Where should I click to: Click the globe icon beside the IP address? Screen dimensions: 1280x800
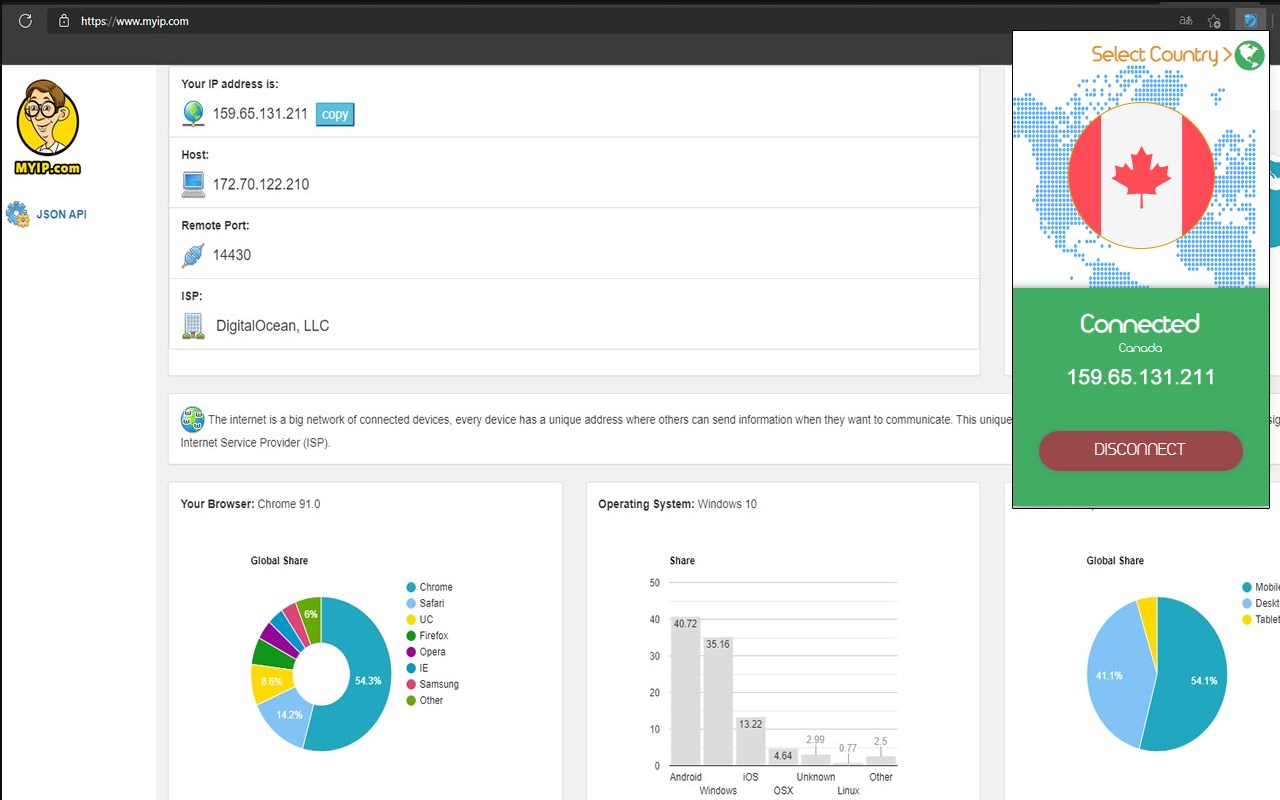[x=193, y=114]
